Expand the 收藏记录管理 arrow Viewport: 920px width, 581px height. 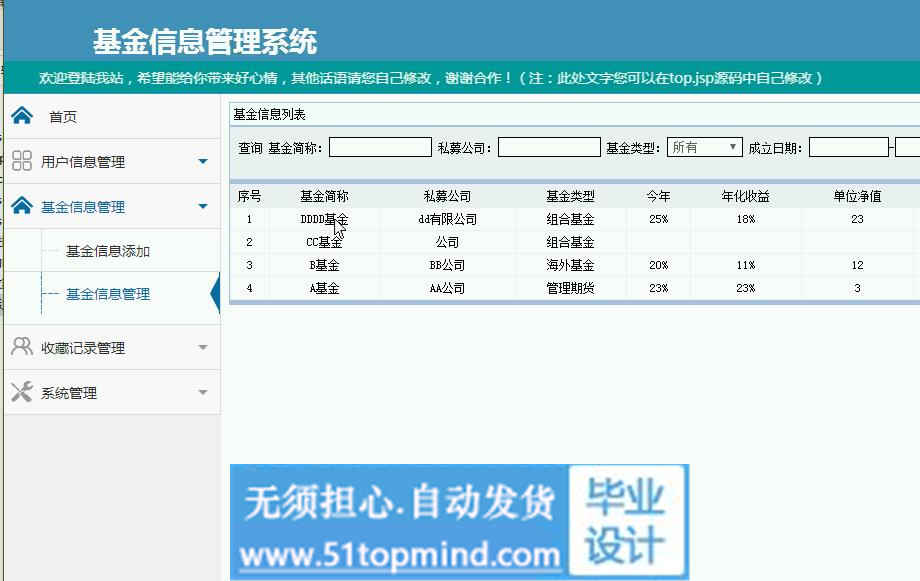pyautogui.click(x=203, y=347)
